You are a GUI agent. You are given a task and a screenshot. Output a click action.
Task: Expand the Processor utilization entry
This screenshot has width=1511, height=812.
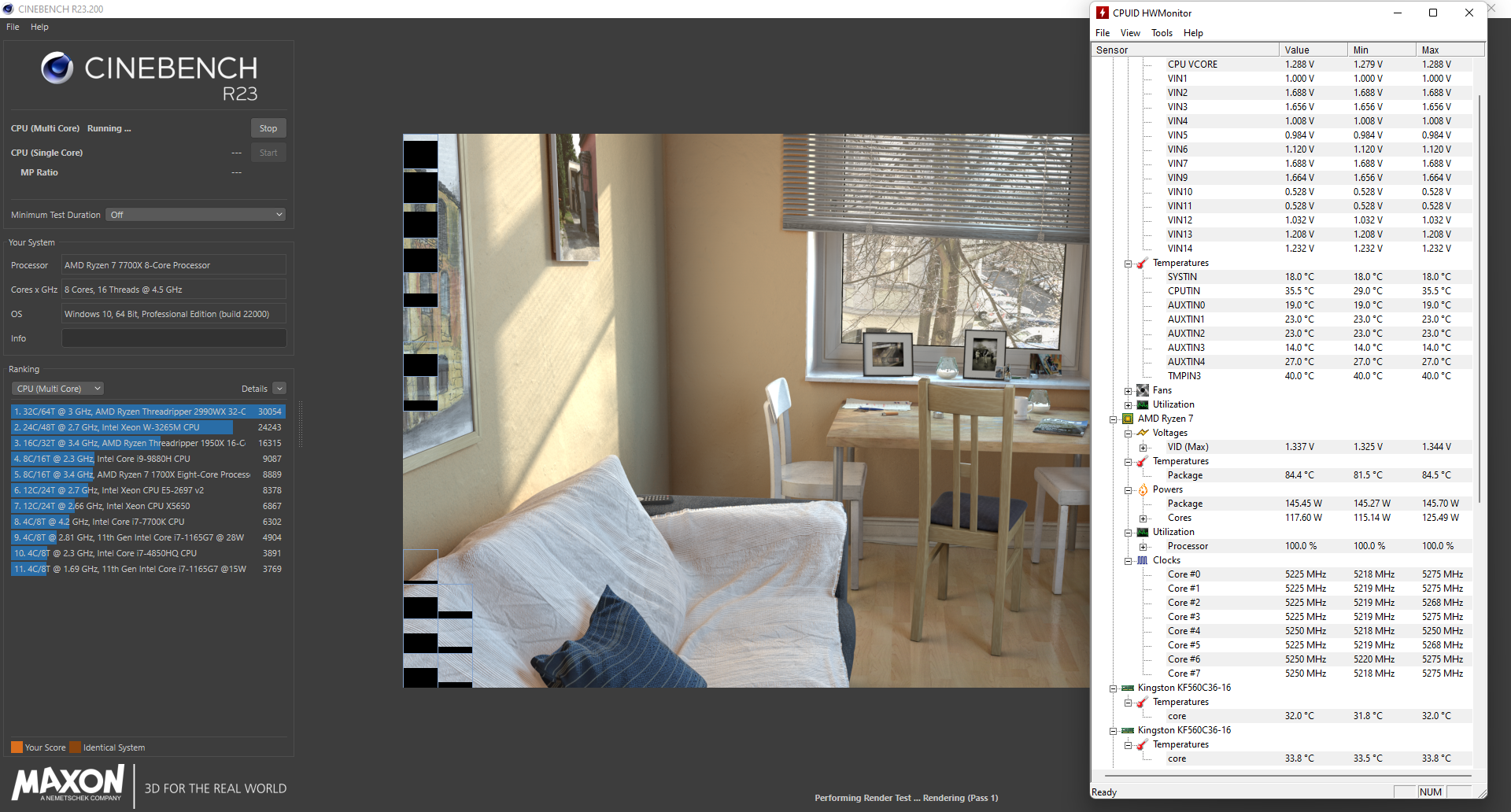coord(1143,547)
